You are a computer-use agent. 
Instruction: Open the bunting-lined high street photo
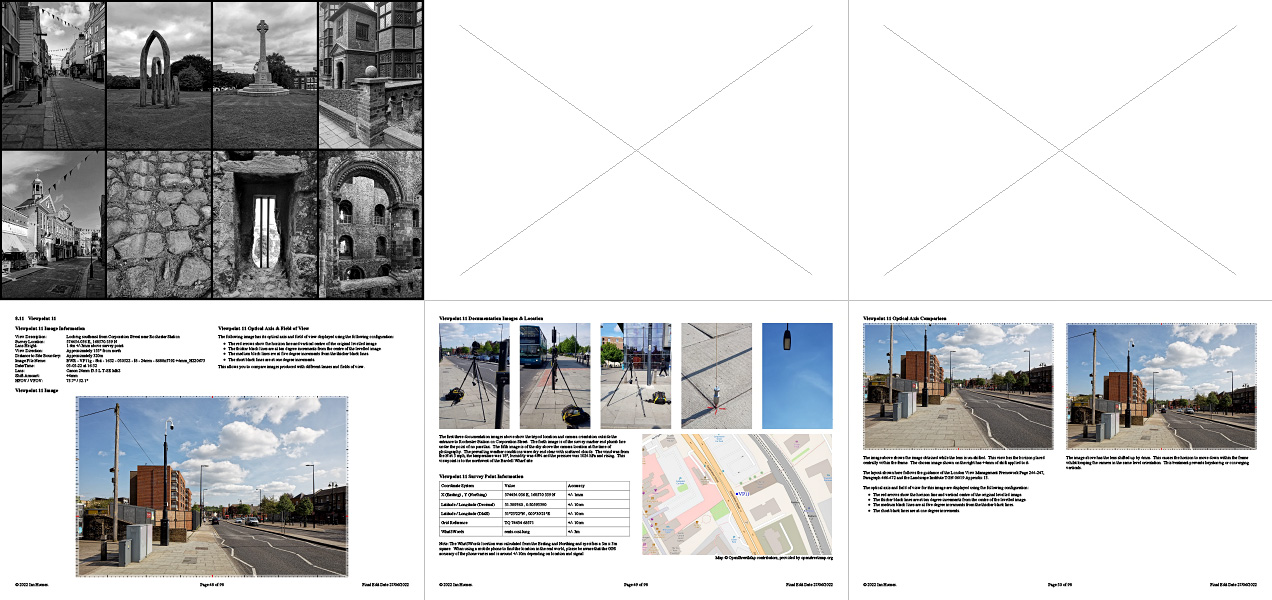pyautogui.click(x=52, y=75)
